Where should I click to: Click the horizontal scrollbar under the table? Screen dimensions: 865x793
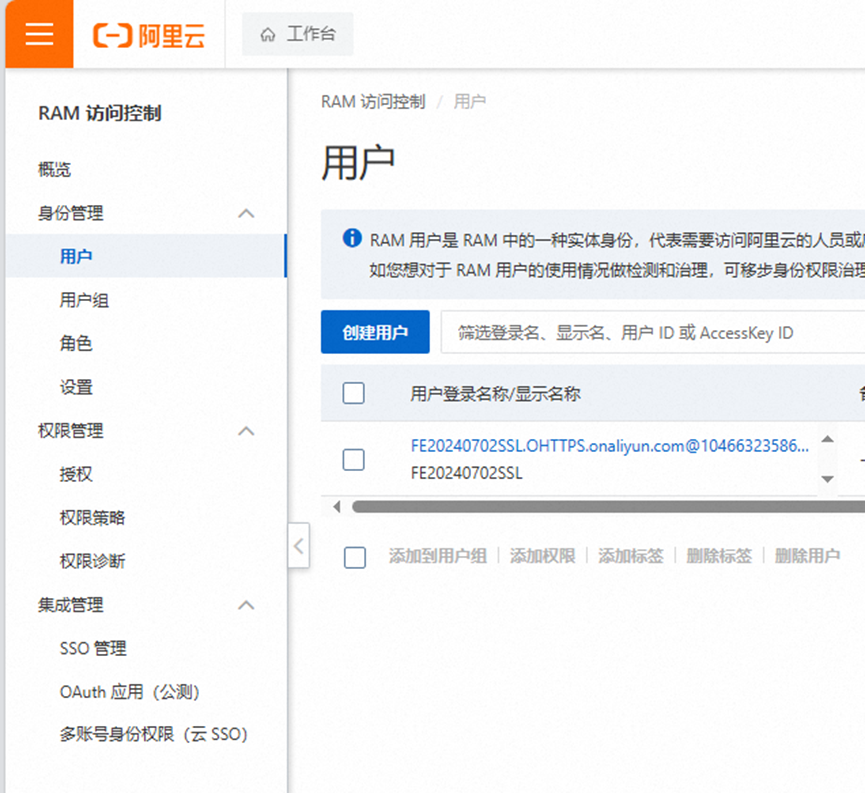pos(608,507)
